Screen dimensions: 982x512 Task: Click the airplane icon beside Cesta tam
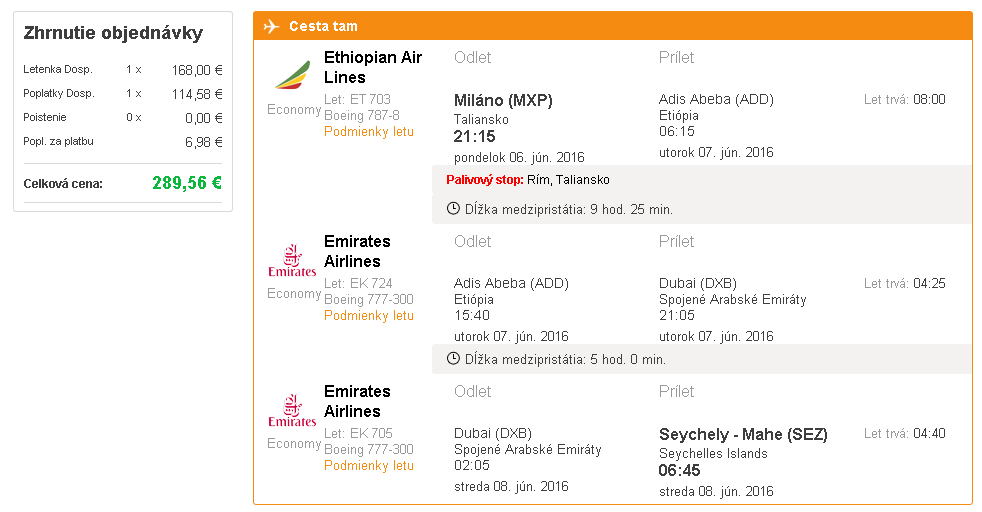[x=271, y=26]
